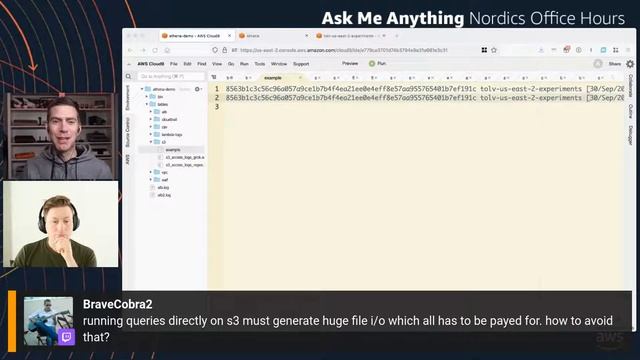Open the Source Control side panel tab
The image size is (640, 360).
tap(128, 132)
